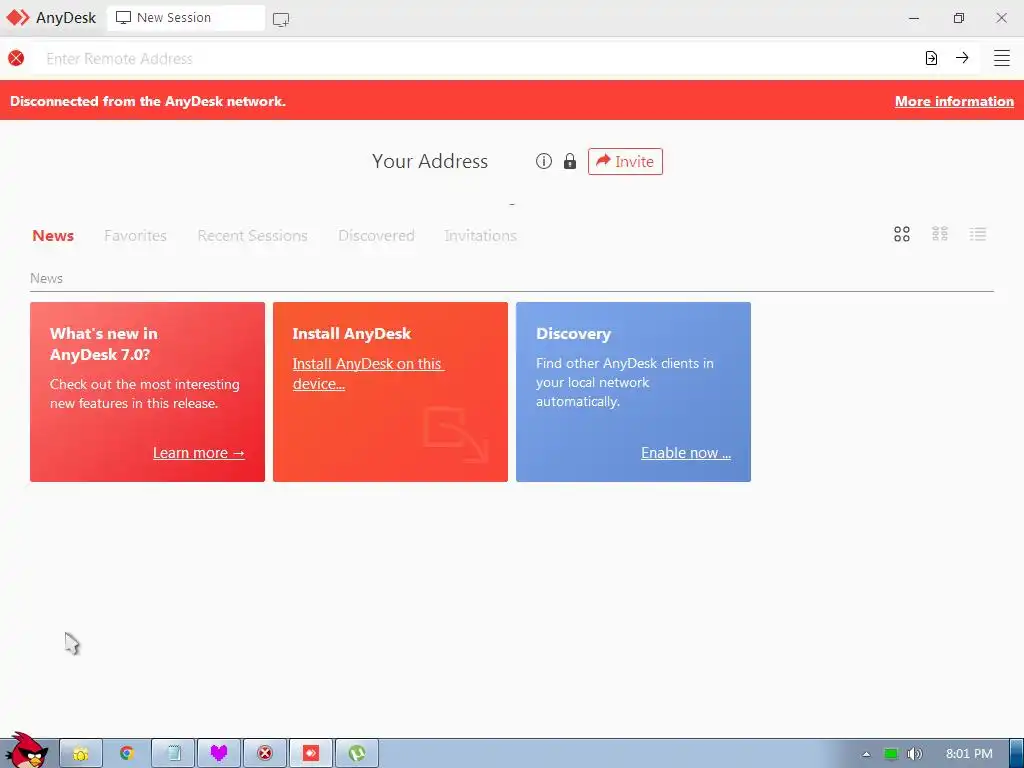Follow the Learn more link
This screenshot has width=1024, height=768.
click(x=199, y=453)
